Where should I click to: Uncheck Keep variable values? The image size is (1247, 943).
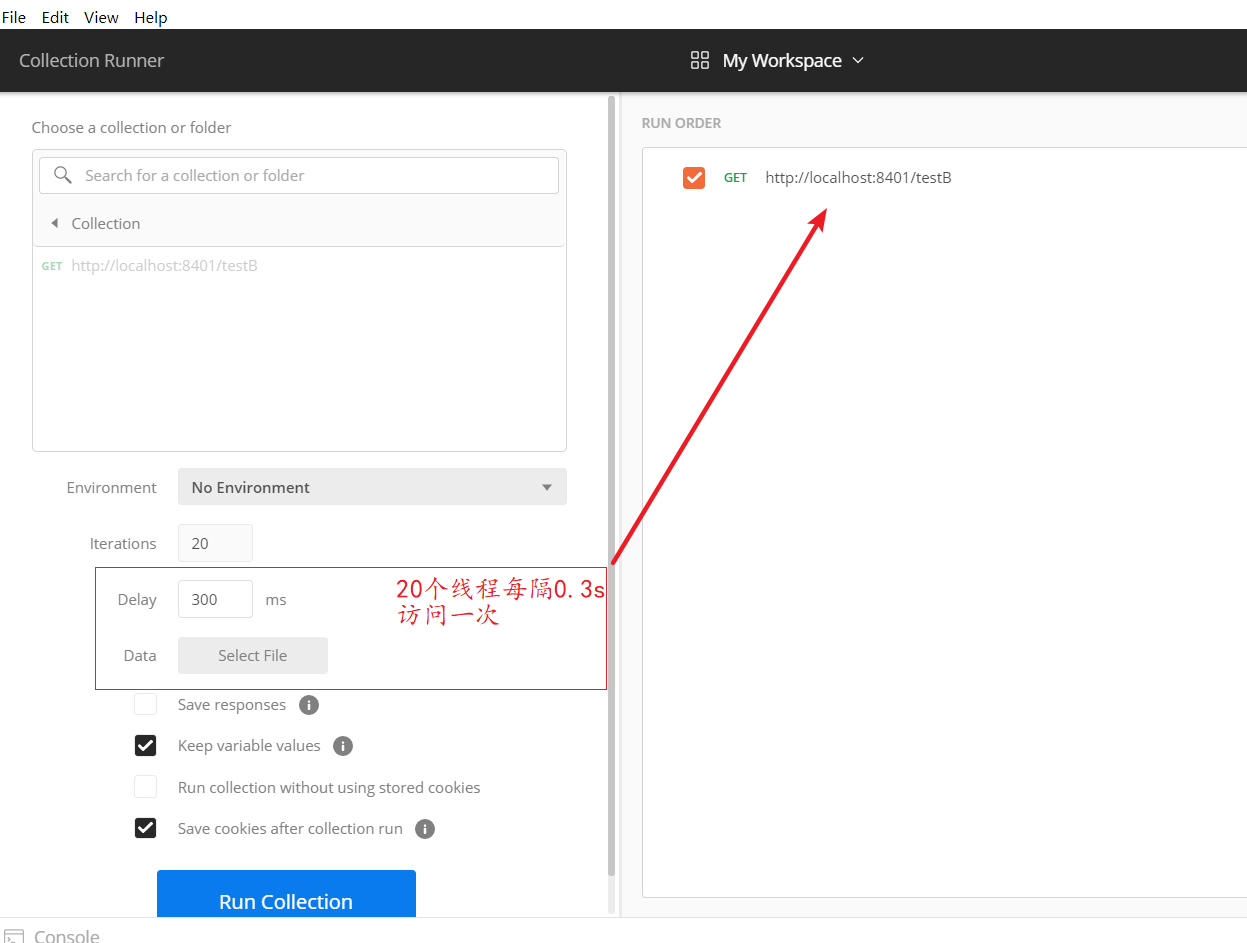coord(146,746)
